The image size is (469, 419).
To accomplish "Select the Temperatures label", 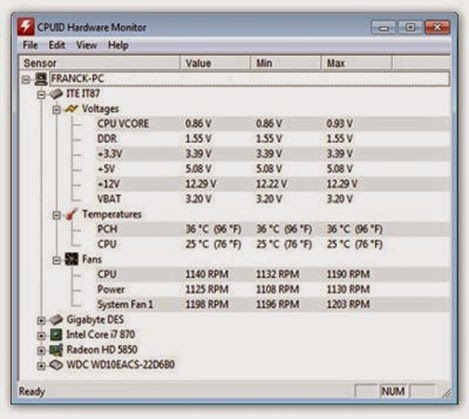I will [x=112, y=214].
